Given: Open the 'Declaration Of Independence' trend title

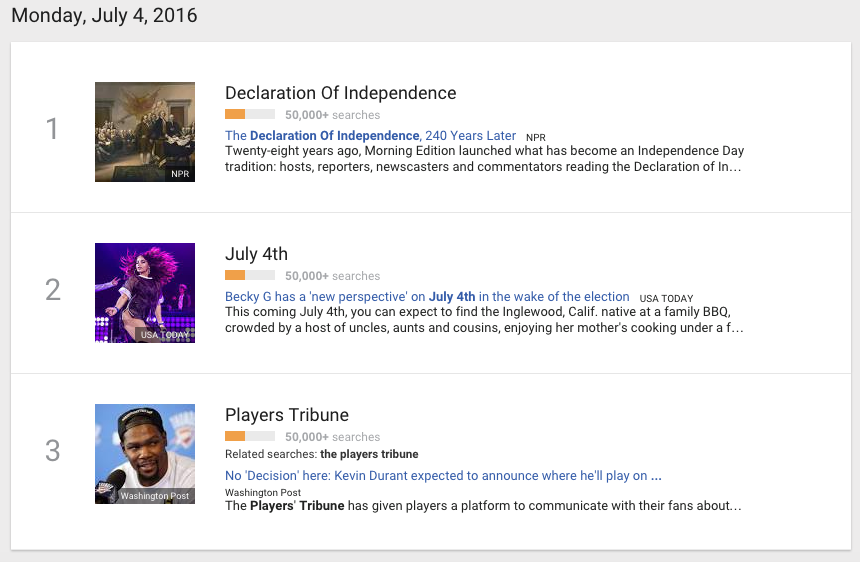Looking at the screenshot, I should point(340,93).
